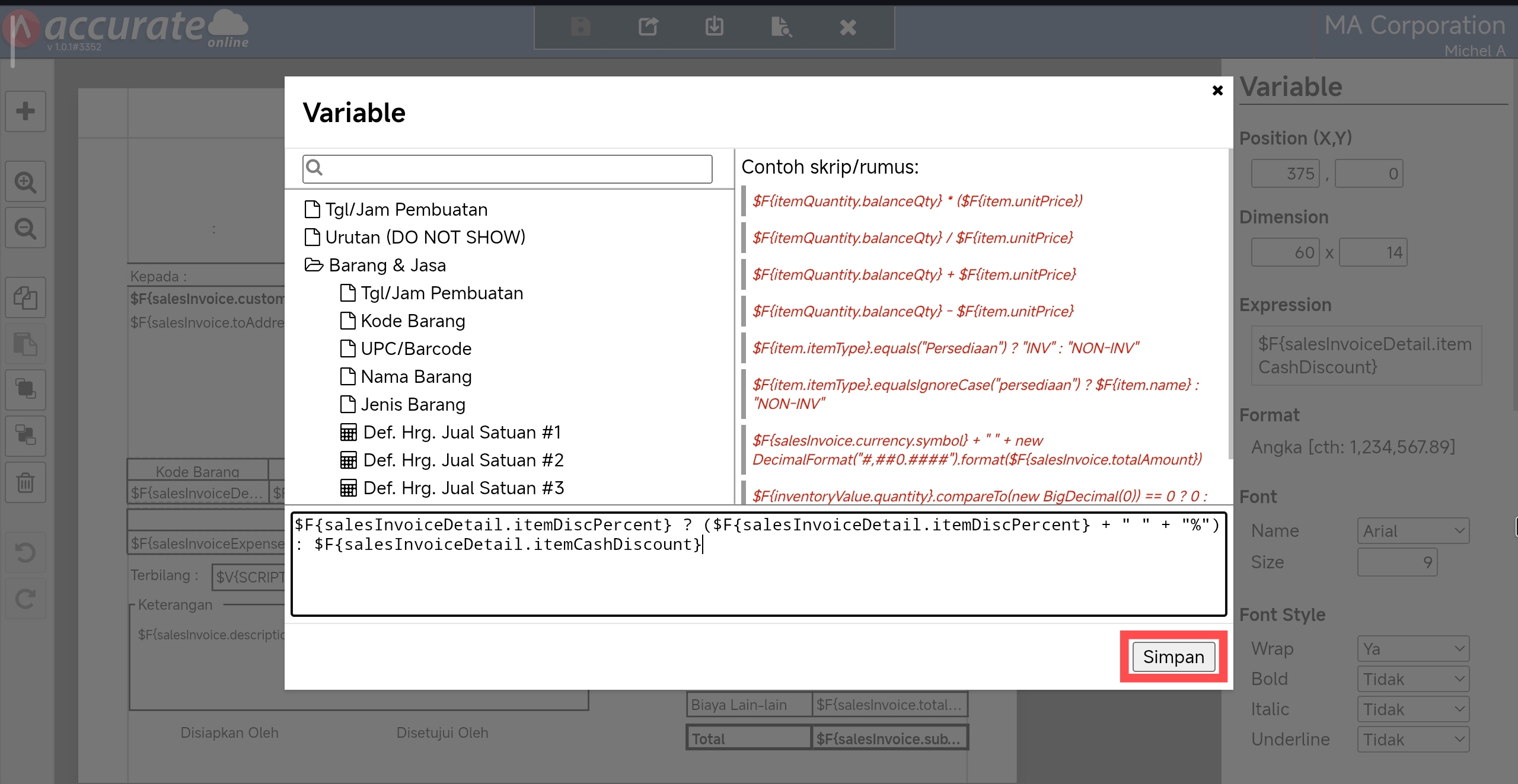Open the Bold dropdown set to Tidak

click(x=1413, y=679)
